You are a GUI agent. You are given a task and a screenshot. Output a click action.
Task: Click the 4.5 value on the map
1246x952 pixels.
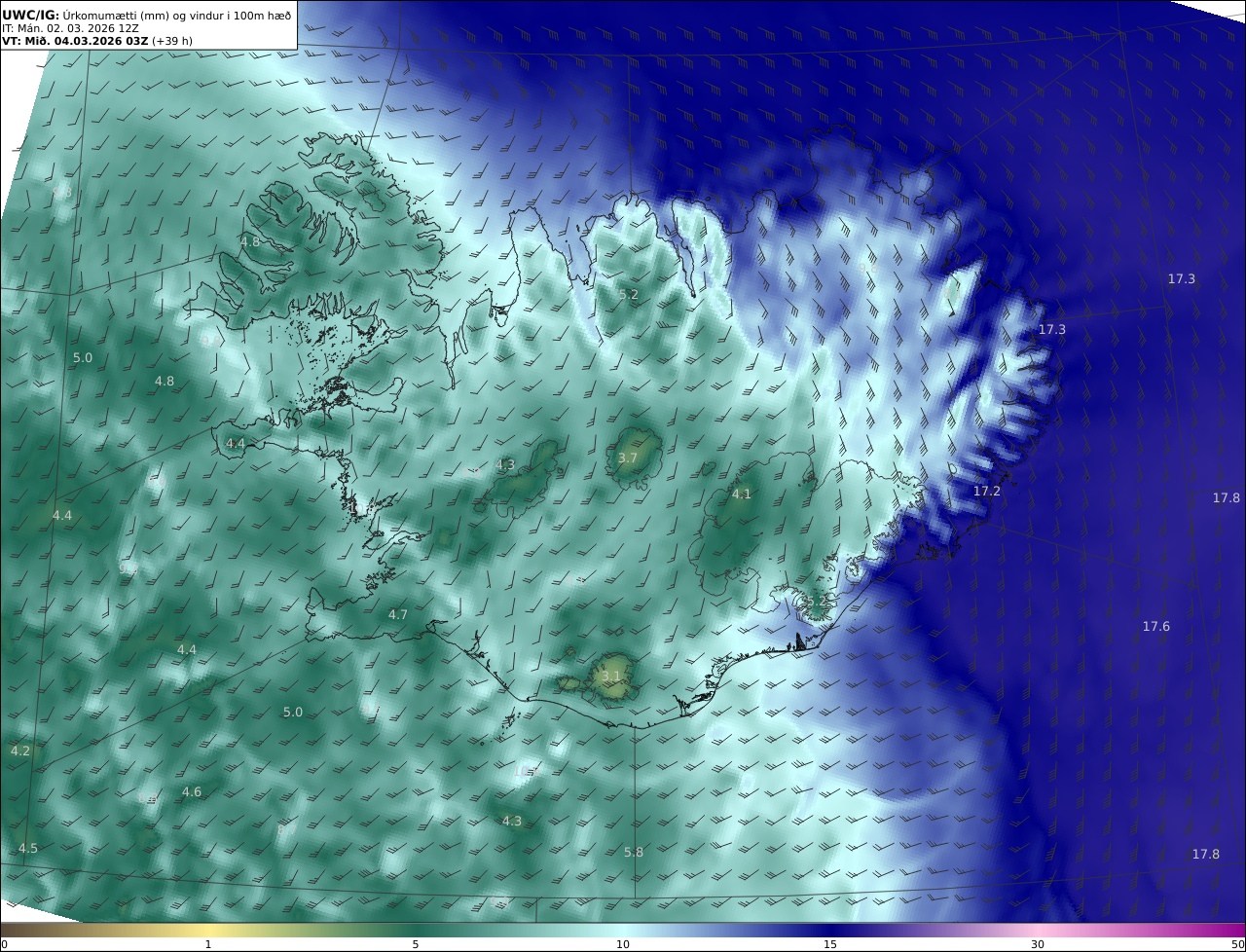[28, 848]
